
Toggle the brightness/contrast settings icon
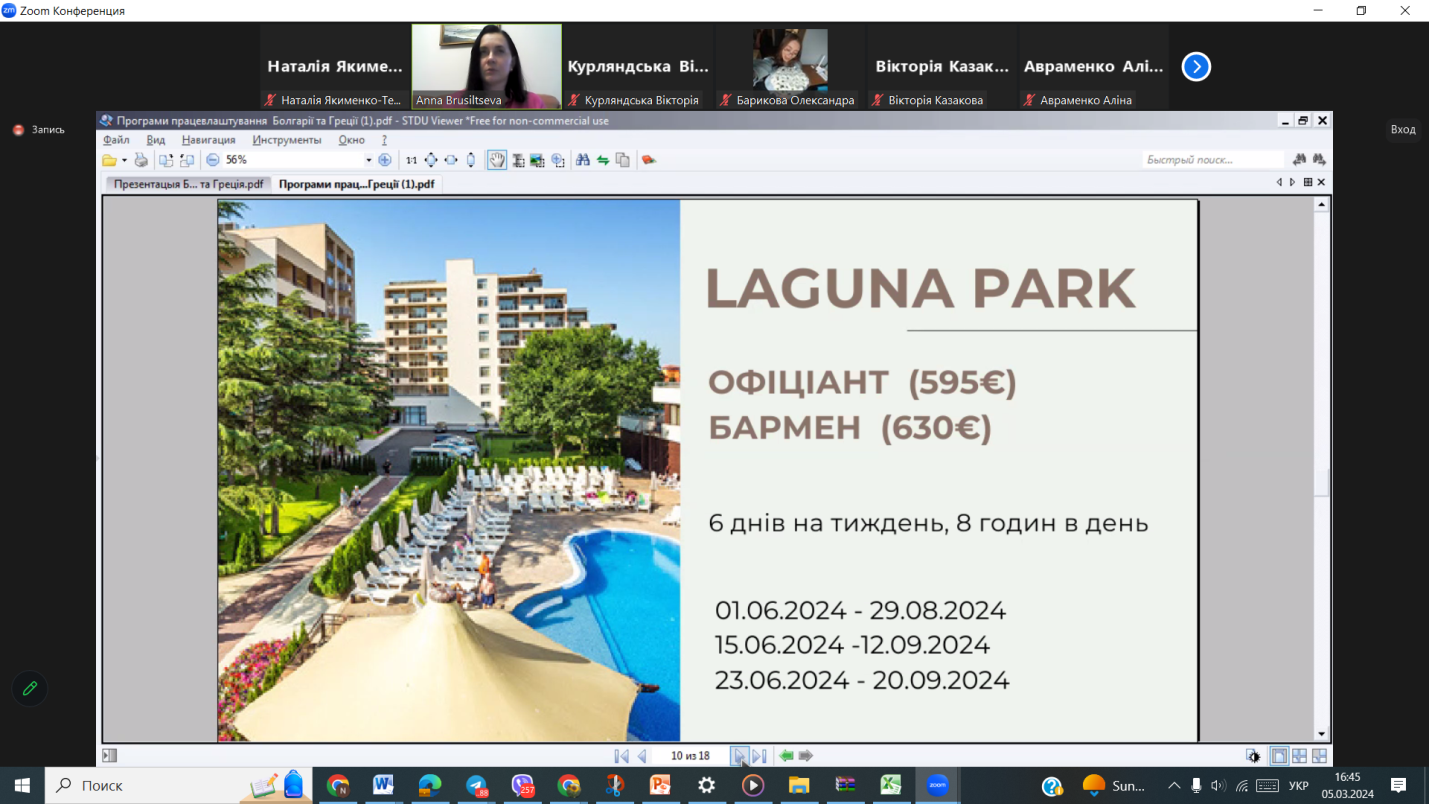[1253, 756]
